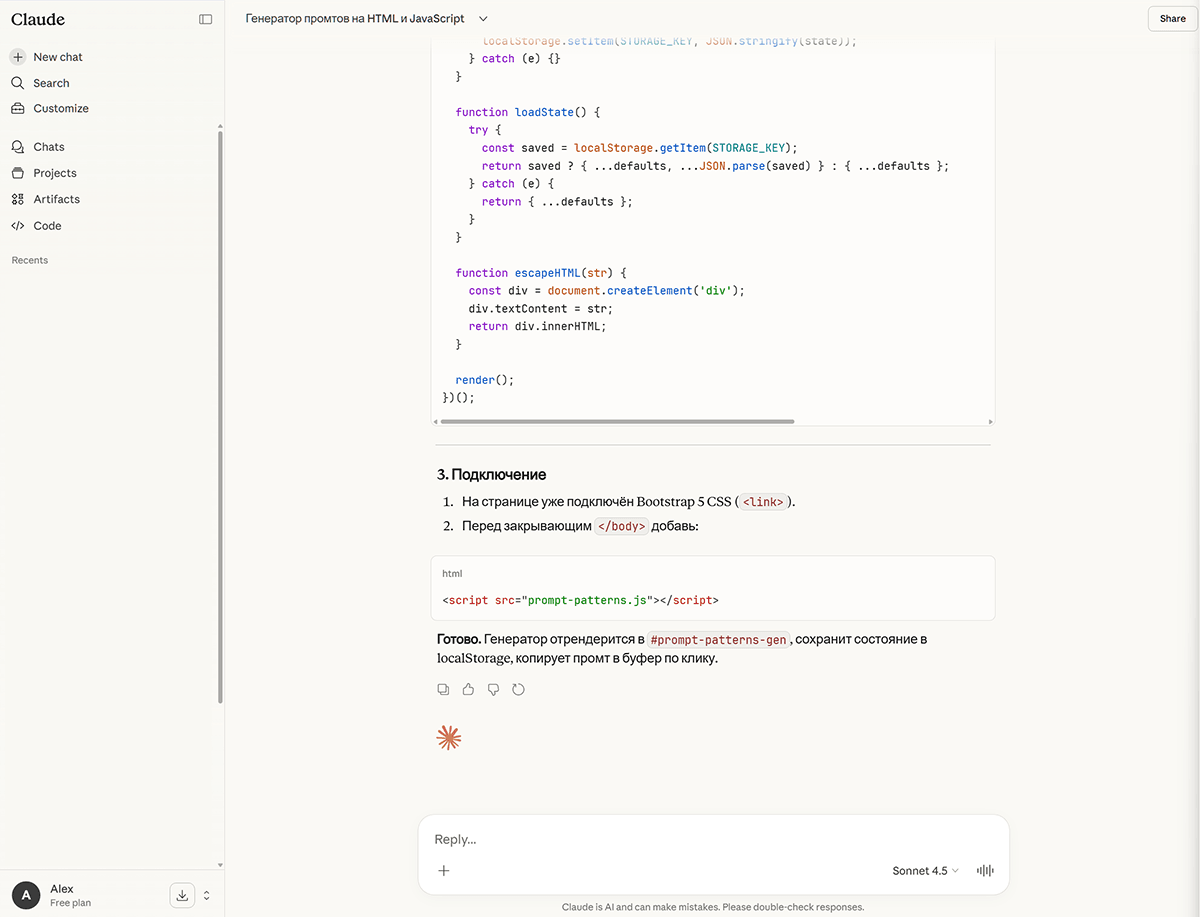This screenshot has height=917, width=1200.
Task: Click the download app icon near profile
Action: 182,895
